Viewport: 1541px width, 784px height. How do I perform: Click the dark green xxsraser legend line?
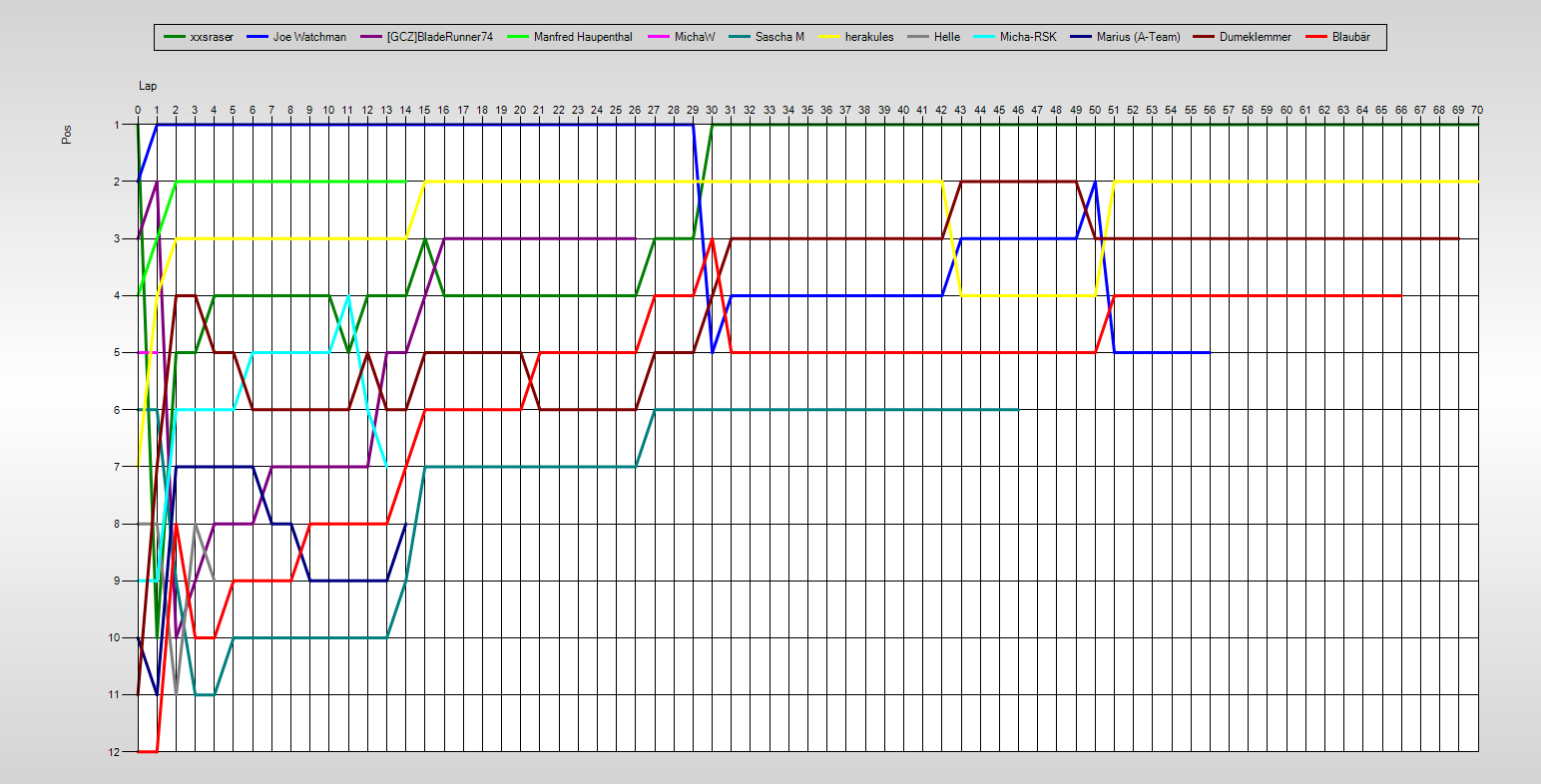tap(174, 37)
